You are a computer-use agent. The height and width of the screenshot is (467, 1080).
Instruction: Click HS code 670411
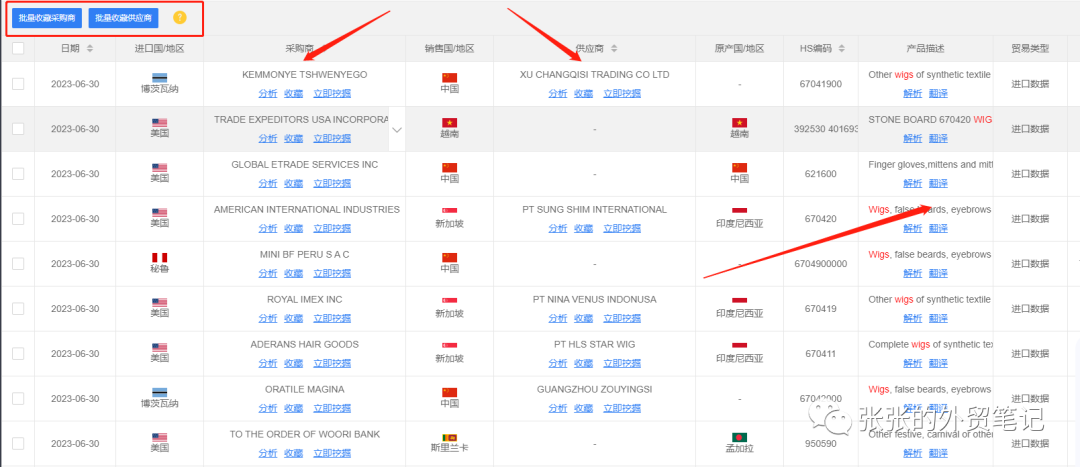pyautogui.click(x=821, y=353)
